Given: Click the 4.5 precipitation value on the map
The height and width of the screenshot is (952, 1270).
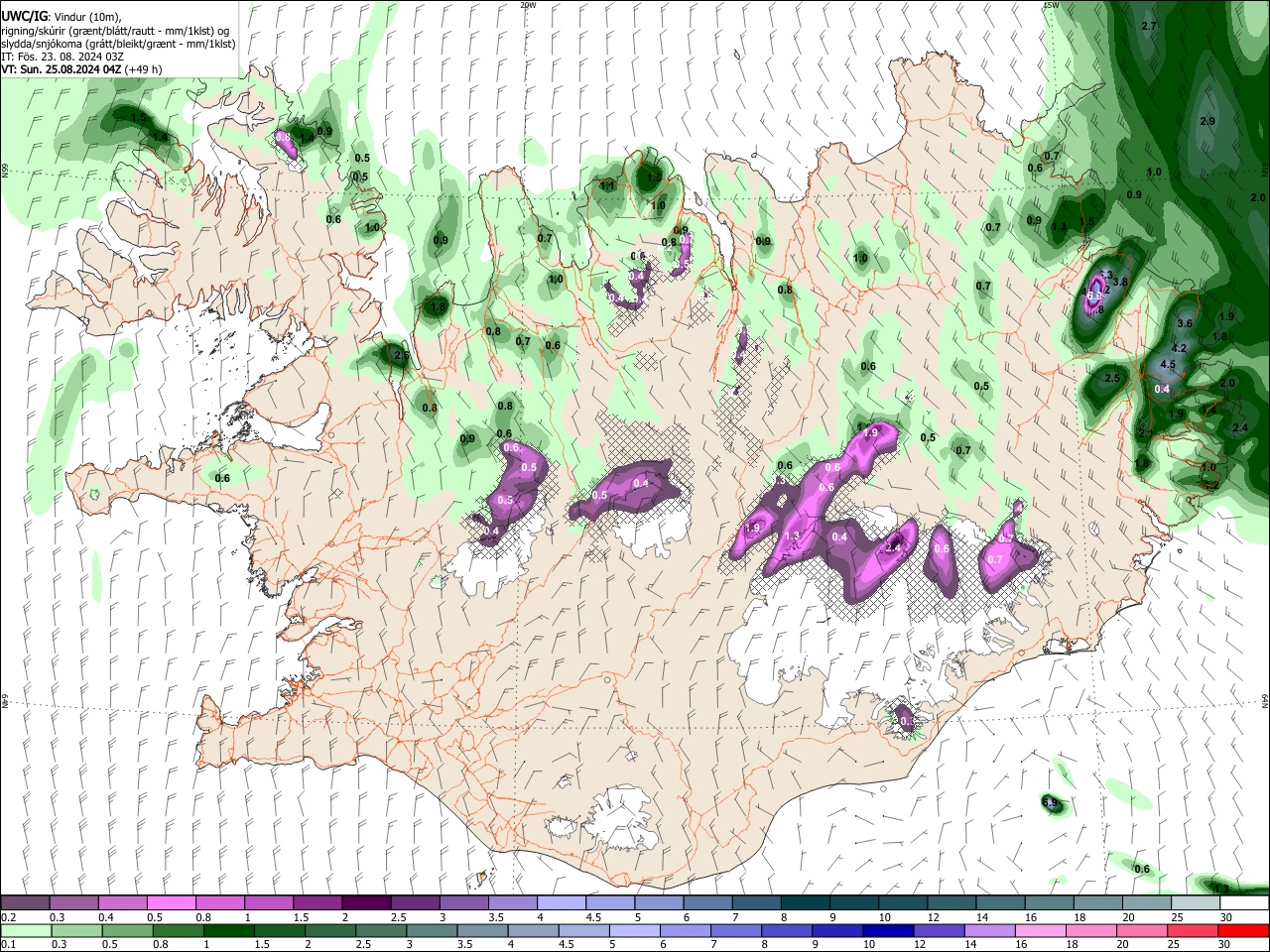Looking at the screenshot, I should [x=1168, y=365].
